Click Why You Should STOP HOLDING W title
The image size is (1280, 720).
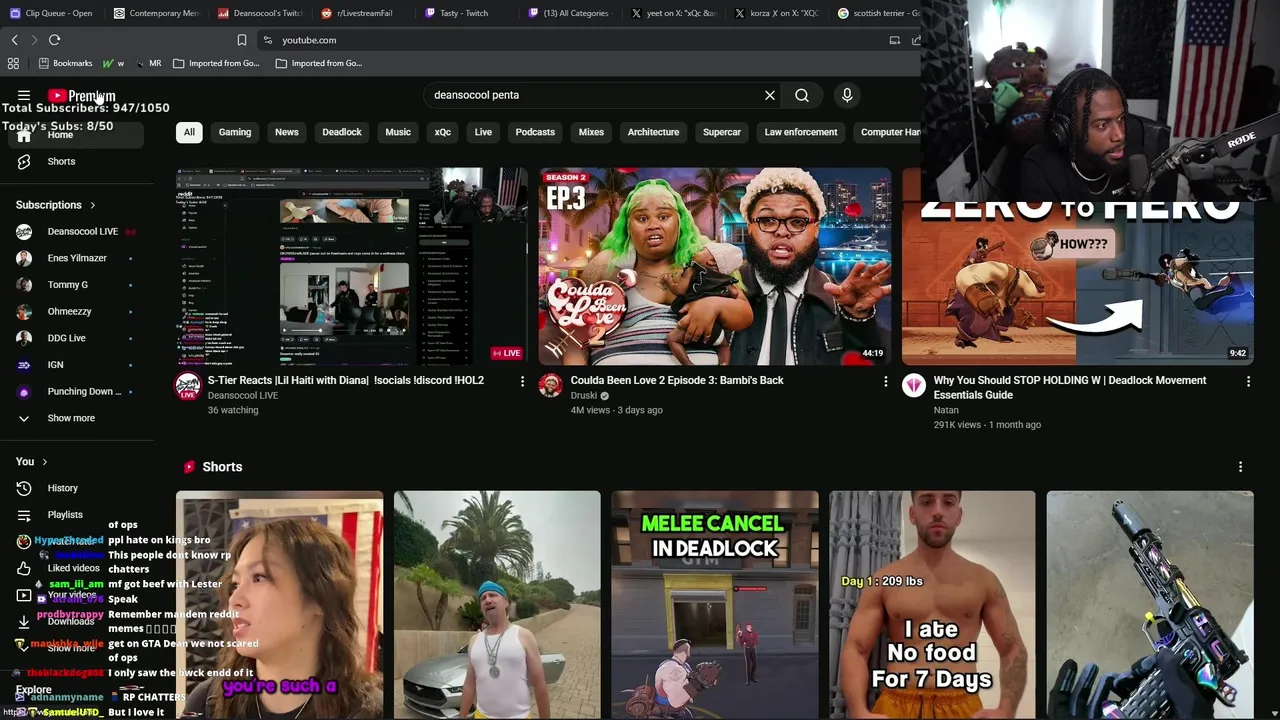(1070, 387)
